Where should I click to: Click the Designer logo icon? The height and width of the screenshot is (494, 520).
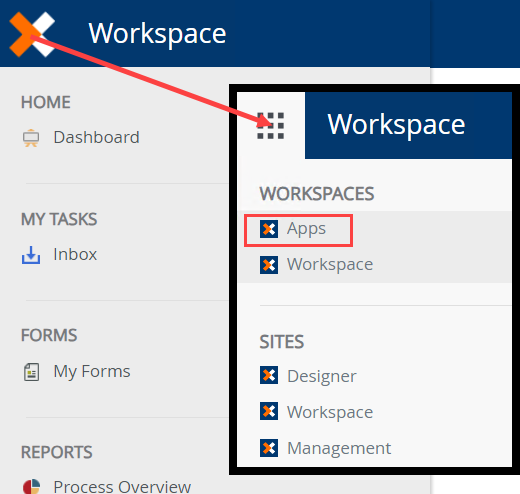[269, 375]
